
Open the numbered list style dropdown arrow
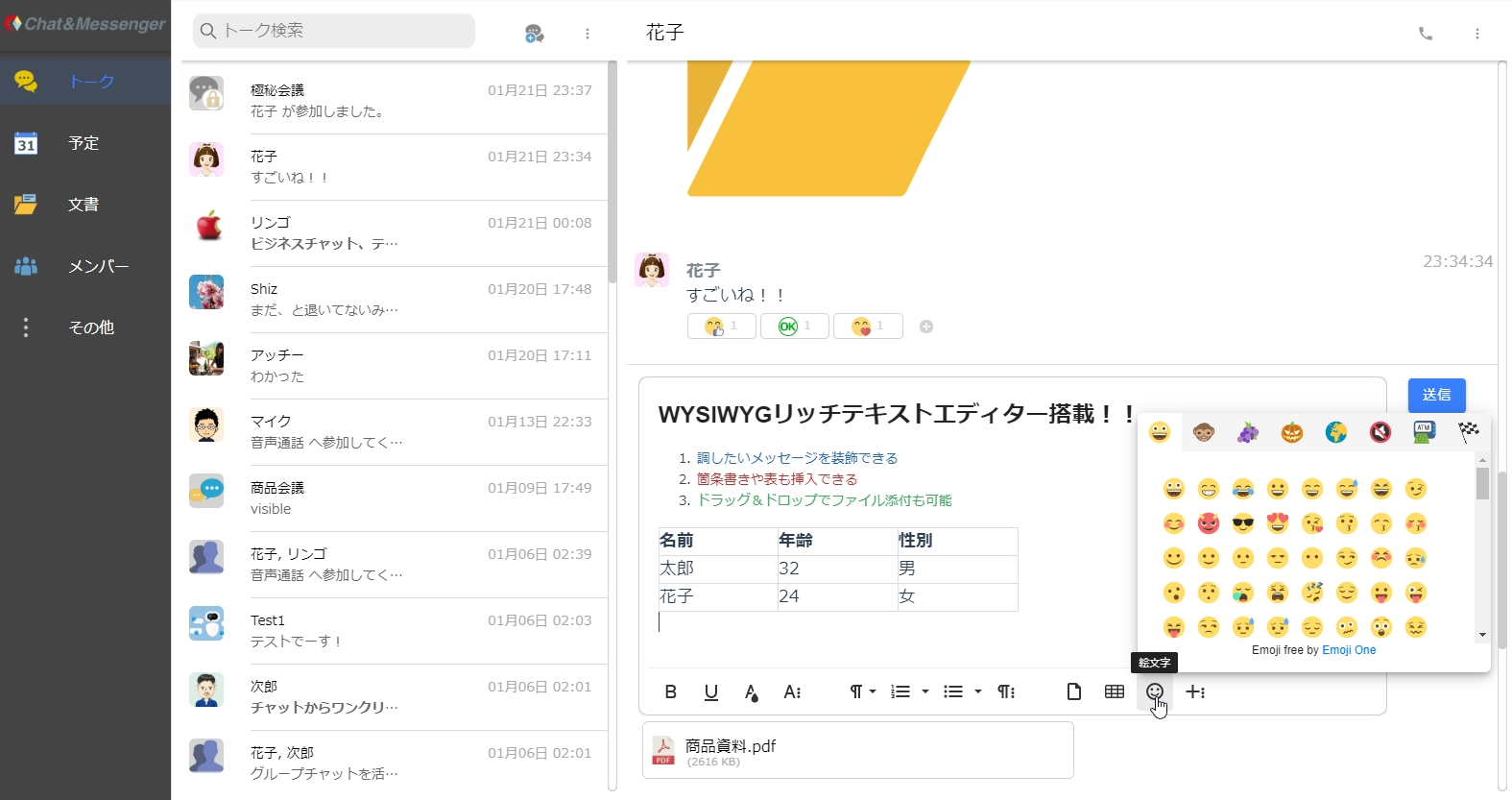point(925,691)
